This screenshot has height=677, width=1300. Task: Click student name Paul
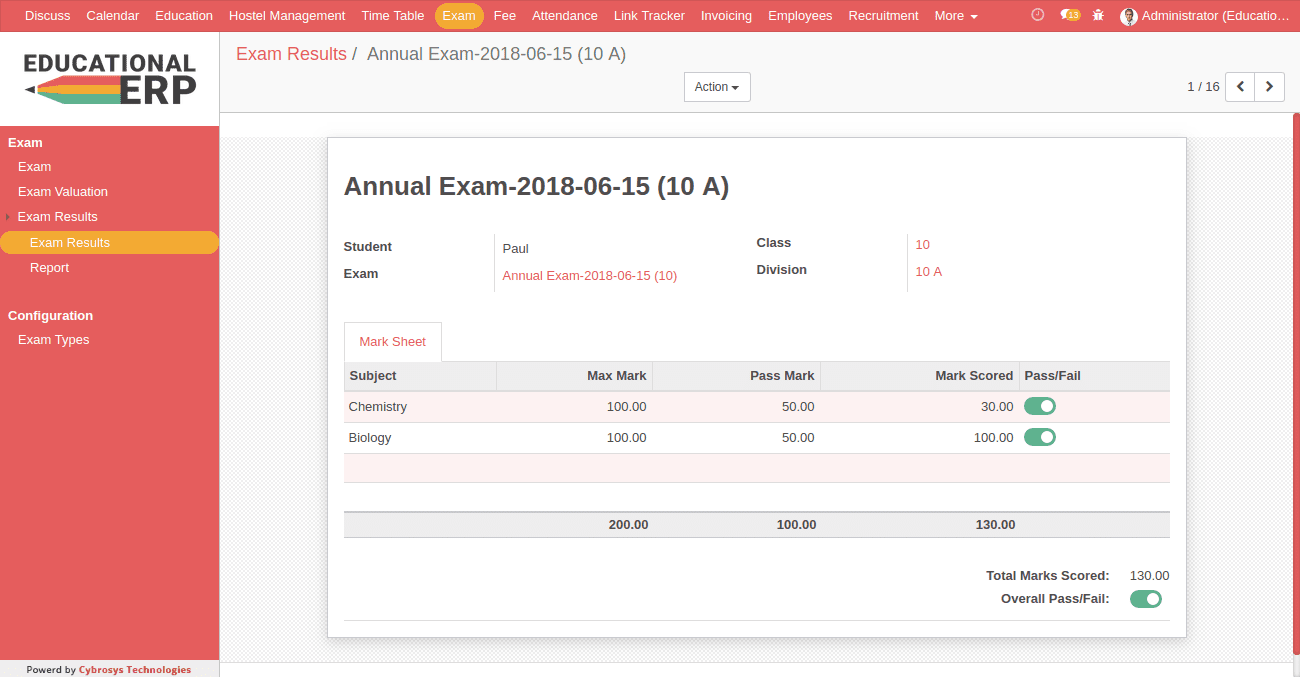tap(515, 249)
